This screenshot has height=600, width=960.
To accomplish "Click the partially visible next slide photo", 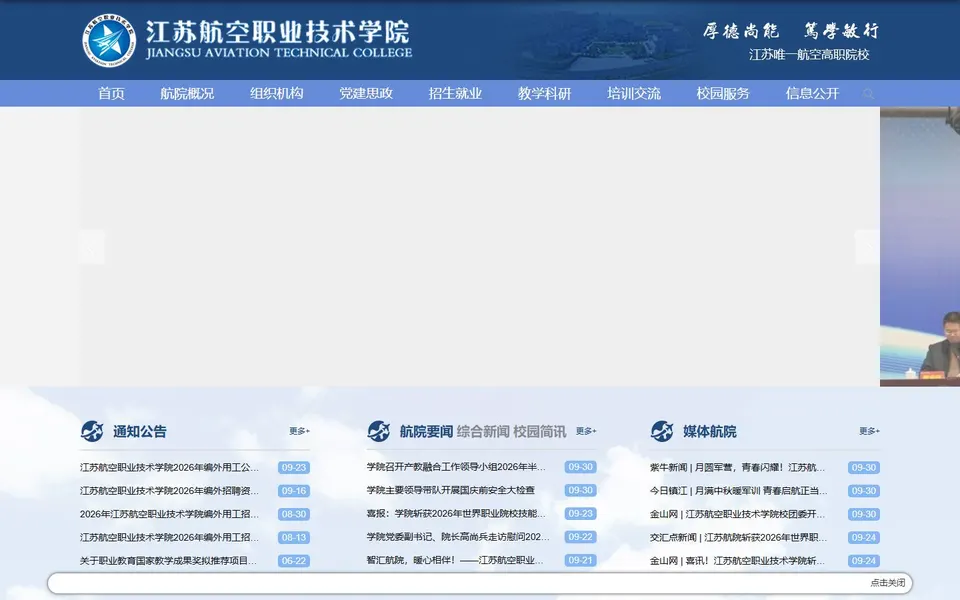I will 920,247.
